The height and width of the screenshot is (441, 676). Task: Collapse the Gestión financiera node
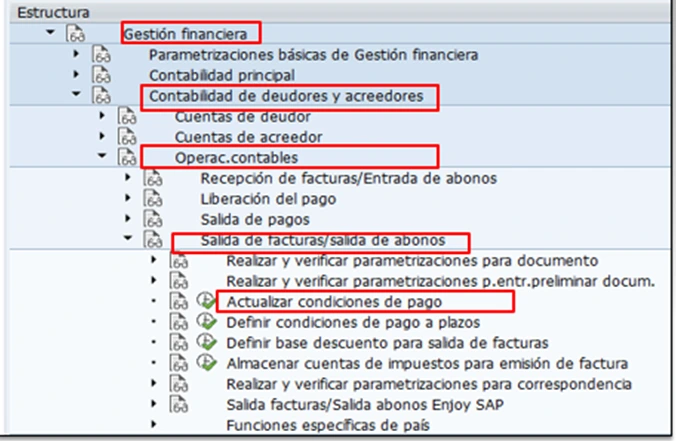(x=50, y=32)
